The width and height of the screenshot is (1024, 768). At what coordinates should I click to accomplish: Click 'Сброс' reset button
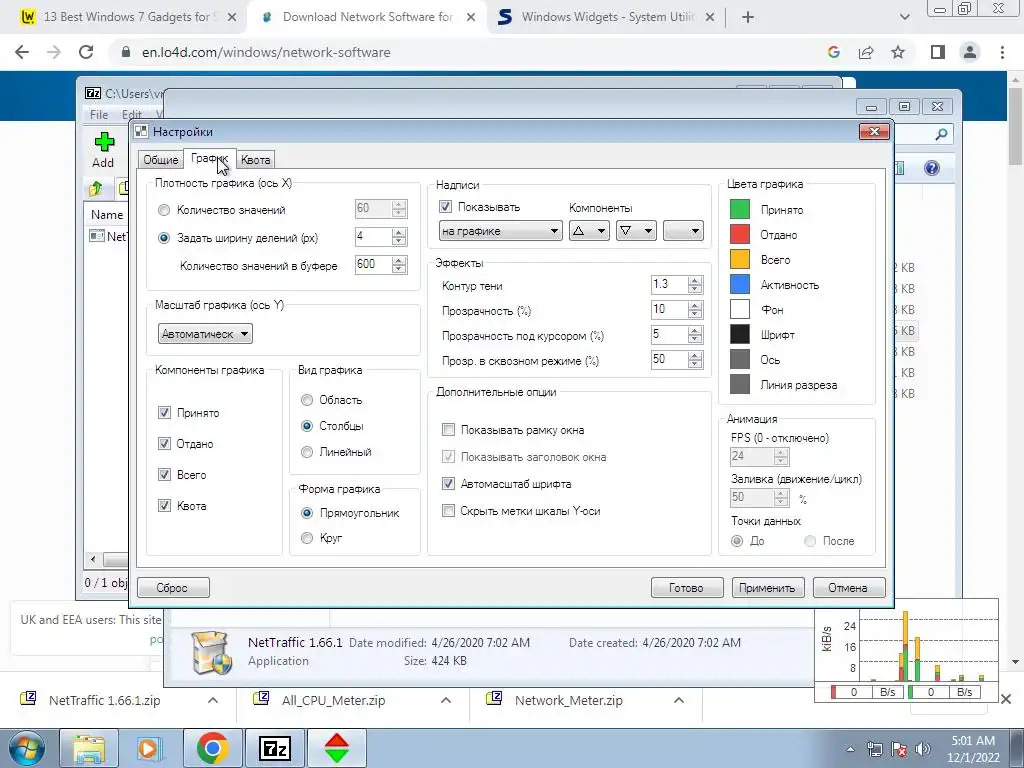click(173, 587)
